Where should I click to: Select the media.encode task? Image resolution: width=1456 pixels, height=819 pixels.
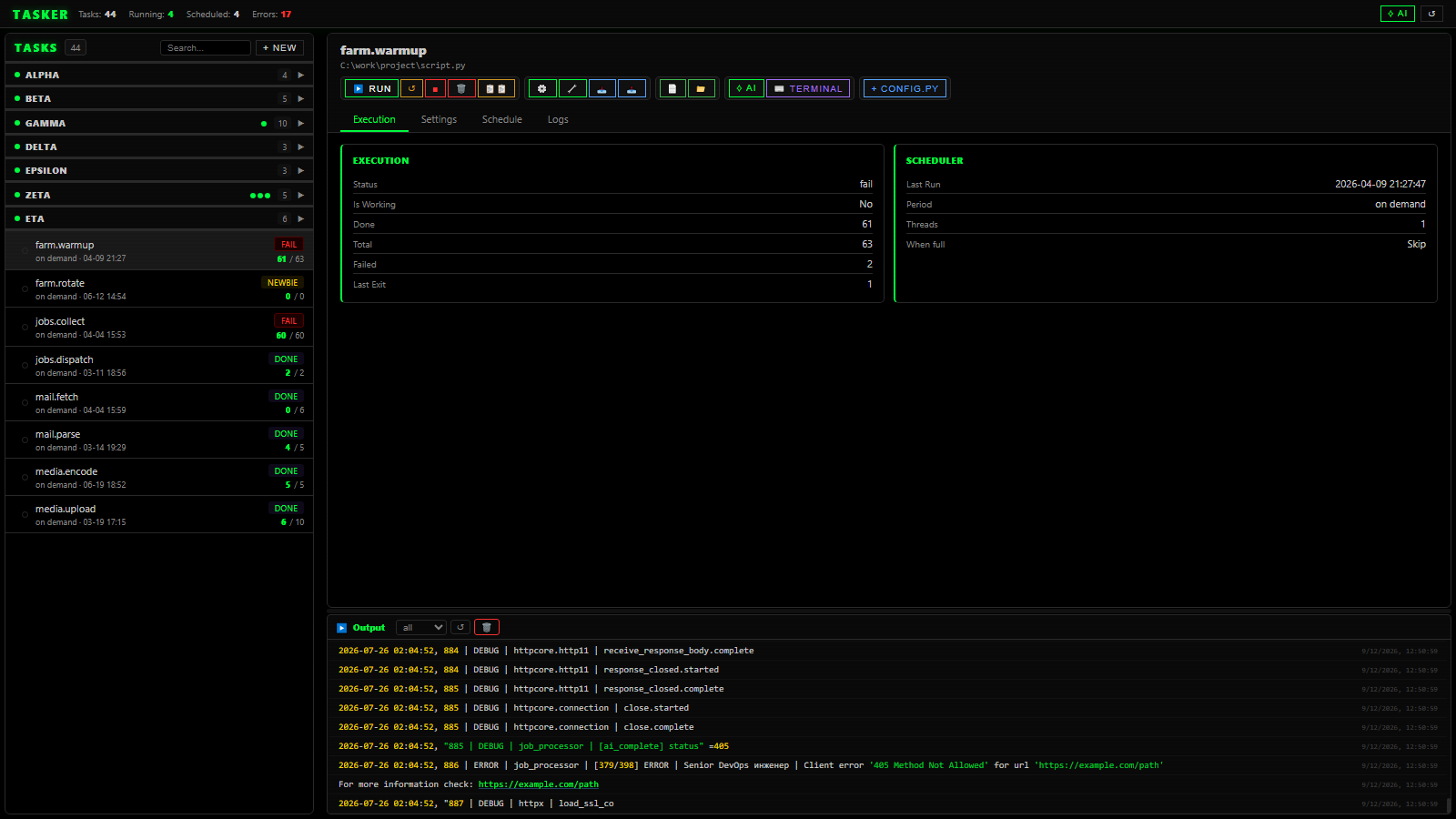point(159,477)
